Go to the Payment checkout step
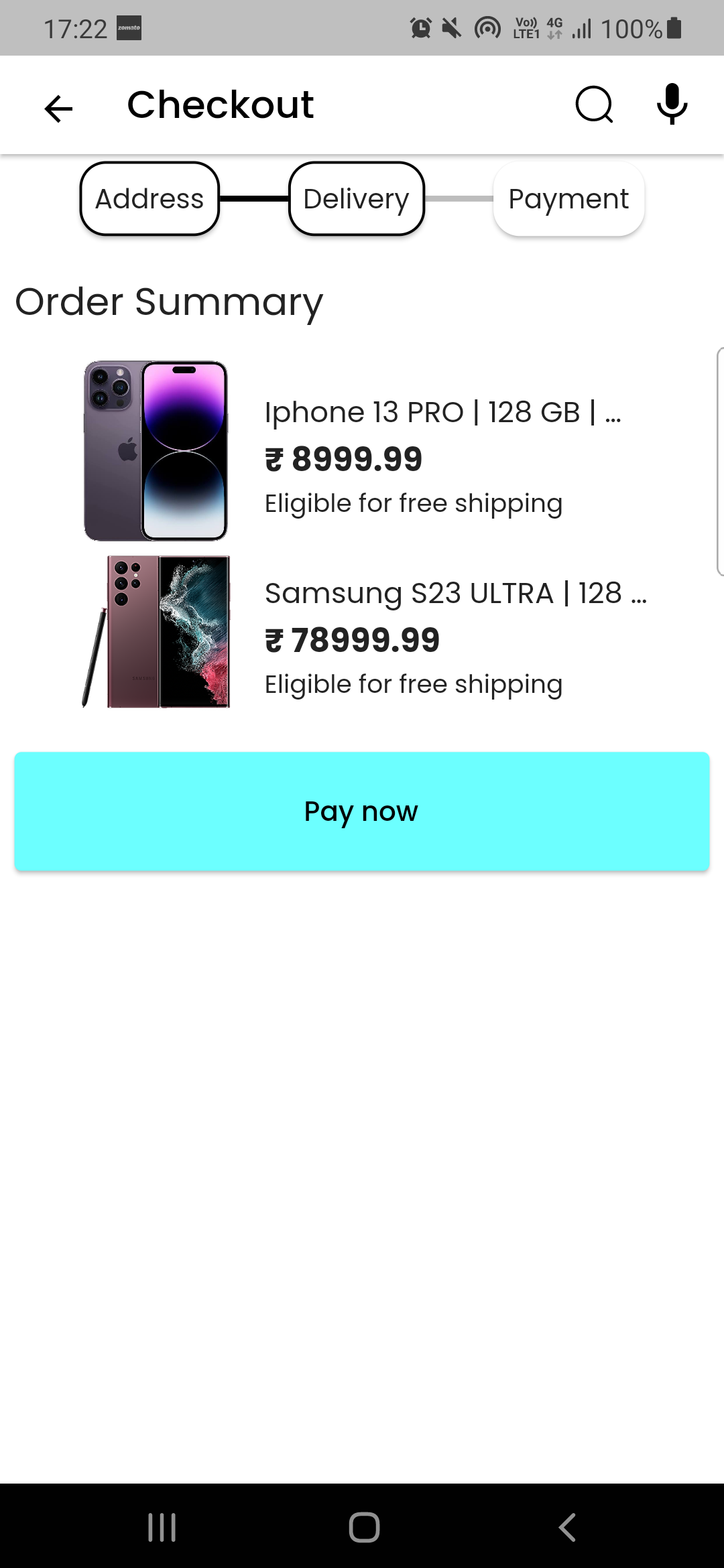 [x=568, y=199]
